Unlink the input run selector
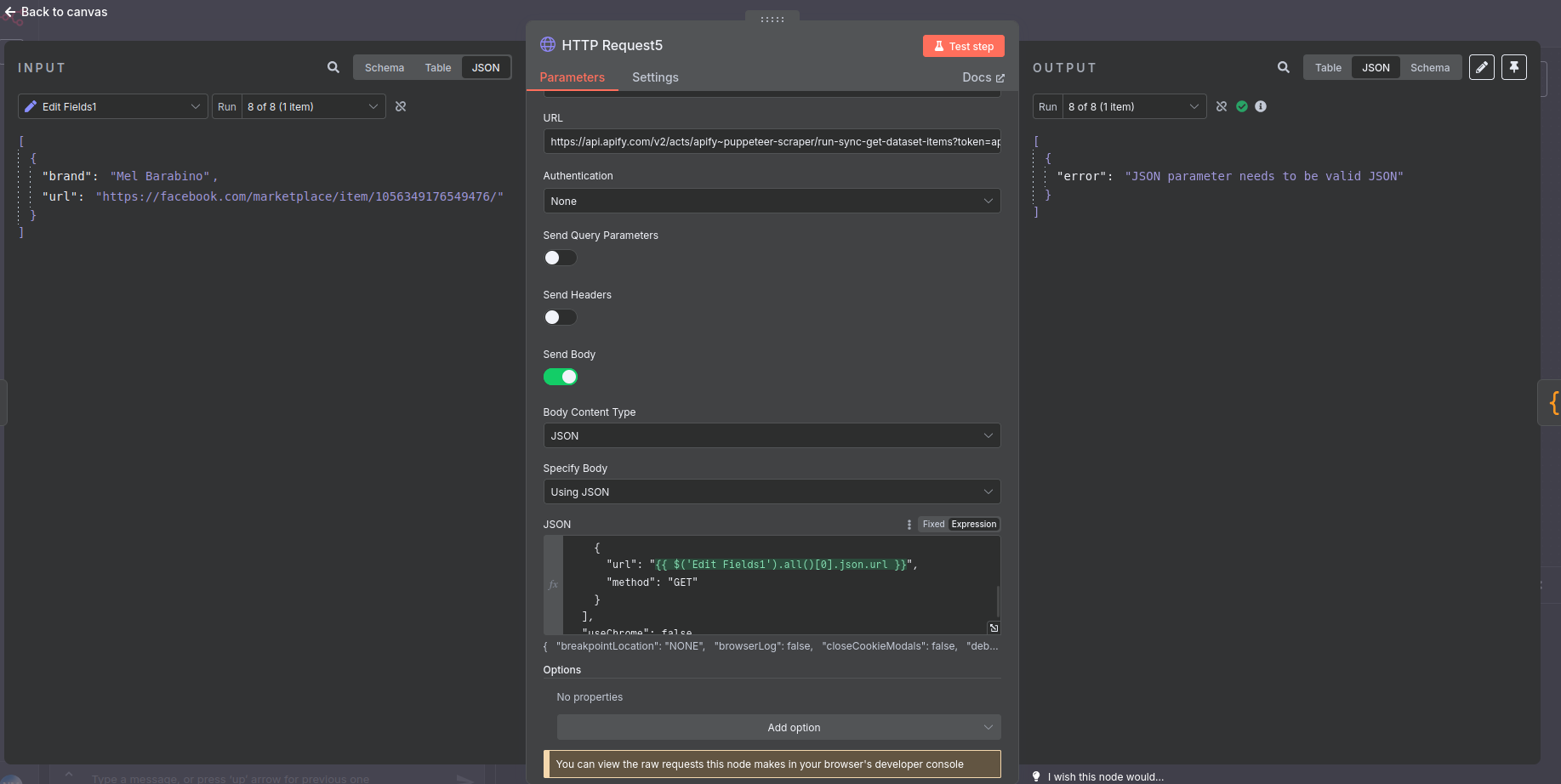The image size is (1561, 784). (x=401, y=106)
